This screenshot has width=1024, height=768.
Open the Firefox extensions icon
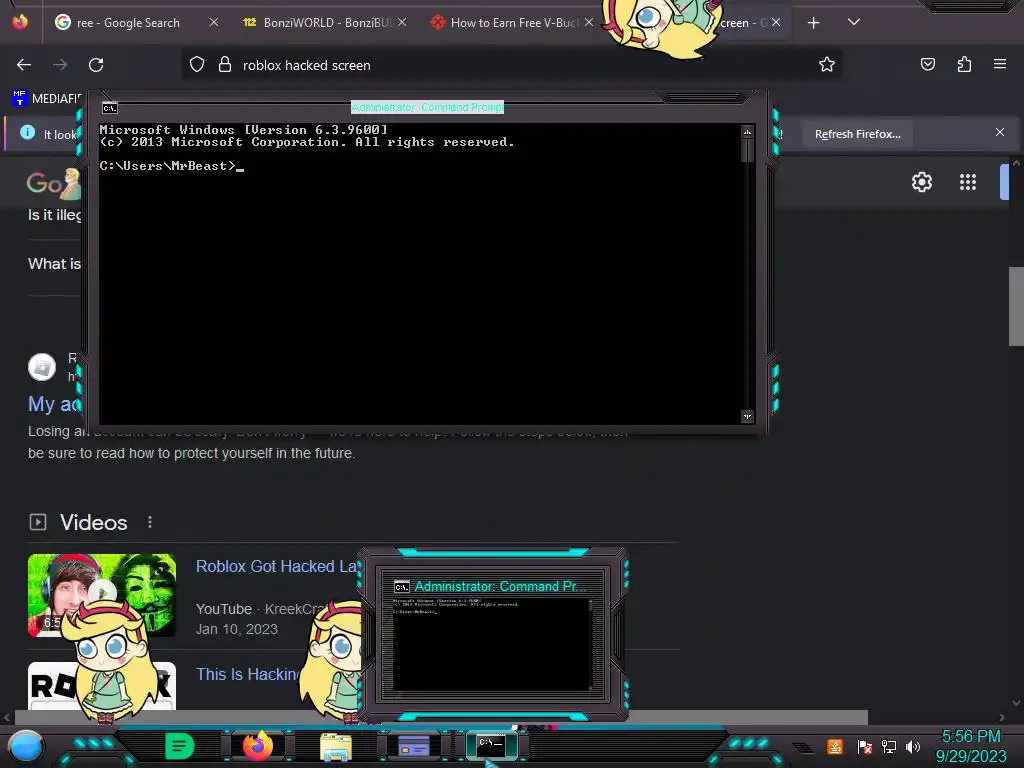[964, 64]
